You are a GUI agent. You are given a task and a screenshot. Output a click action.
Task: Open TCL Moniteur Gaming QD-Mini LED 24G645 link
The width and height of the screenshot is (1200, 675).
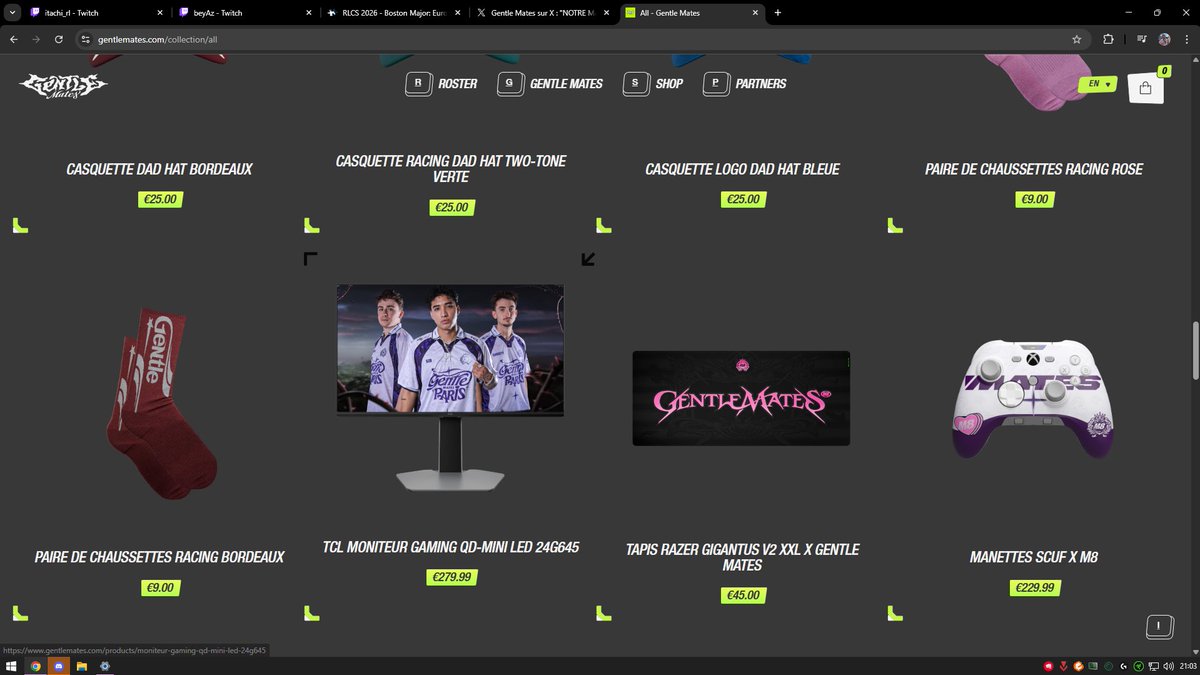click(451, 548)
